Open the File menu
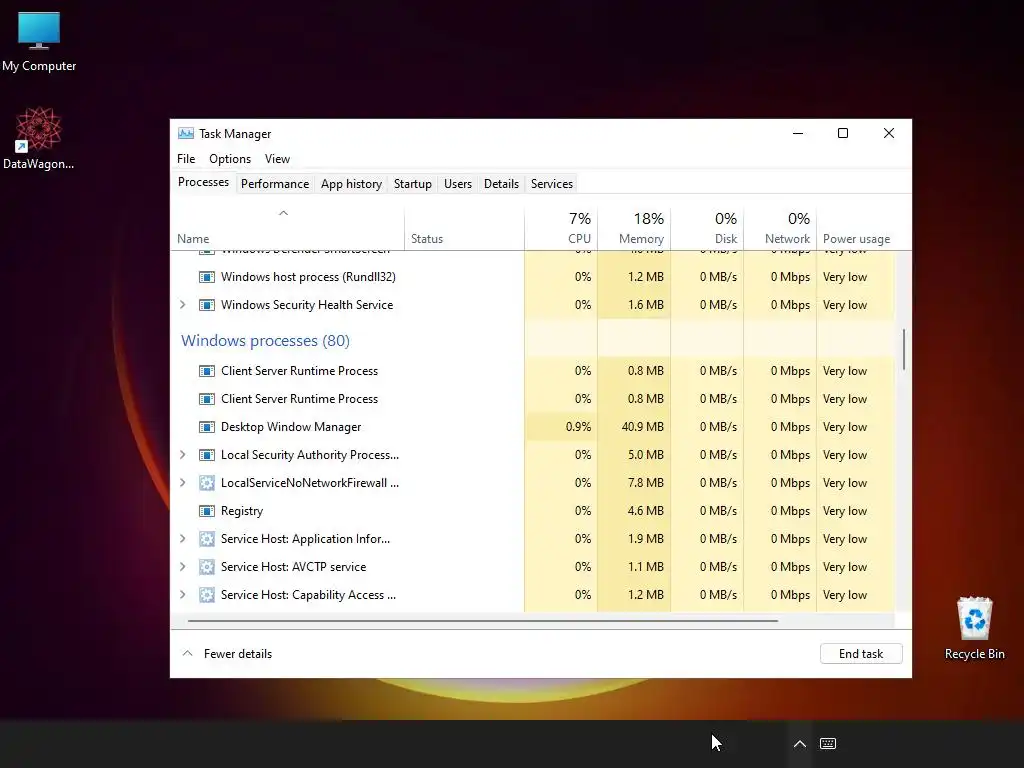The width and height of the screenshot is (1024, 768). coord(186,159)
